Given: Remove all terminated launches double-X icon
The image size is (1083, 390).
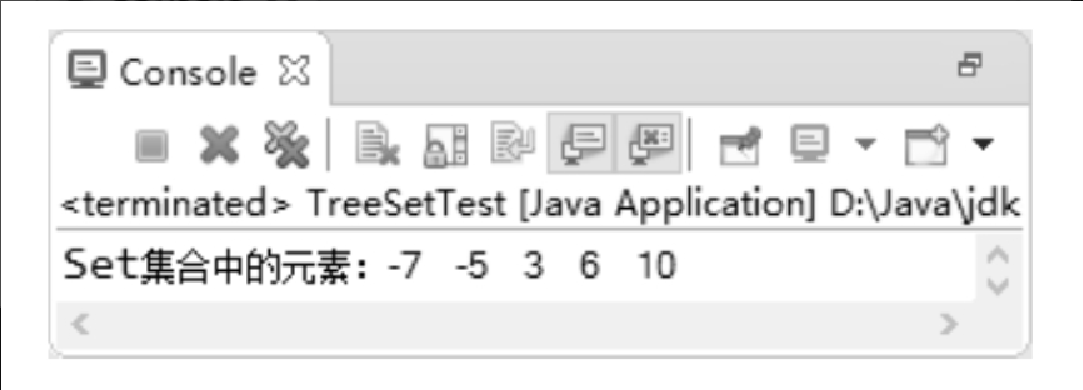Looking at the screenshot, I should pos(285,144).
